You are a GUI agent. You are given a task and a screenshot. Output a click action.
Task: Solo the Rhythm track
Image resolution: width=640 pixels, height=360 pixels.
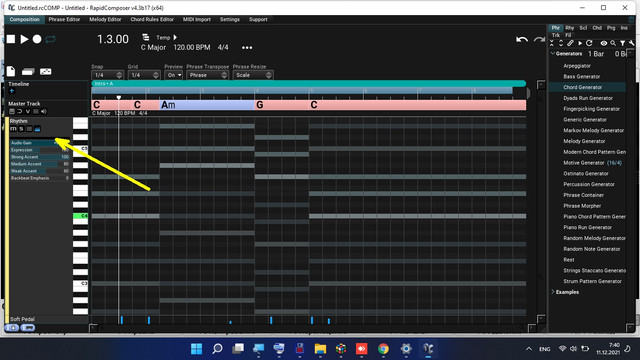point(21,129)
